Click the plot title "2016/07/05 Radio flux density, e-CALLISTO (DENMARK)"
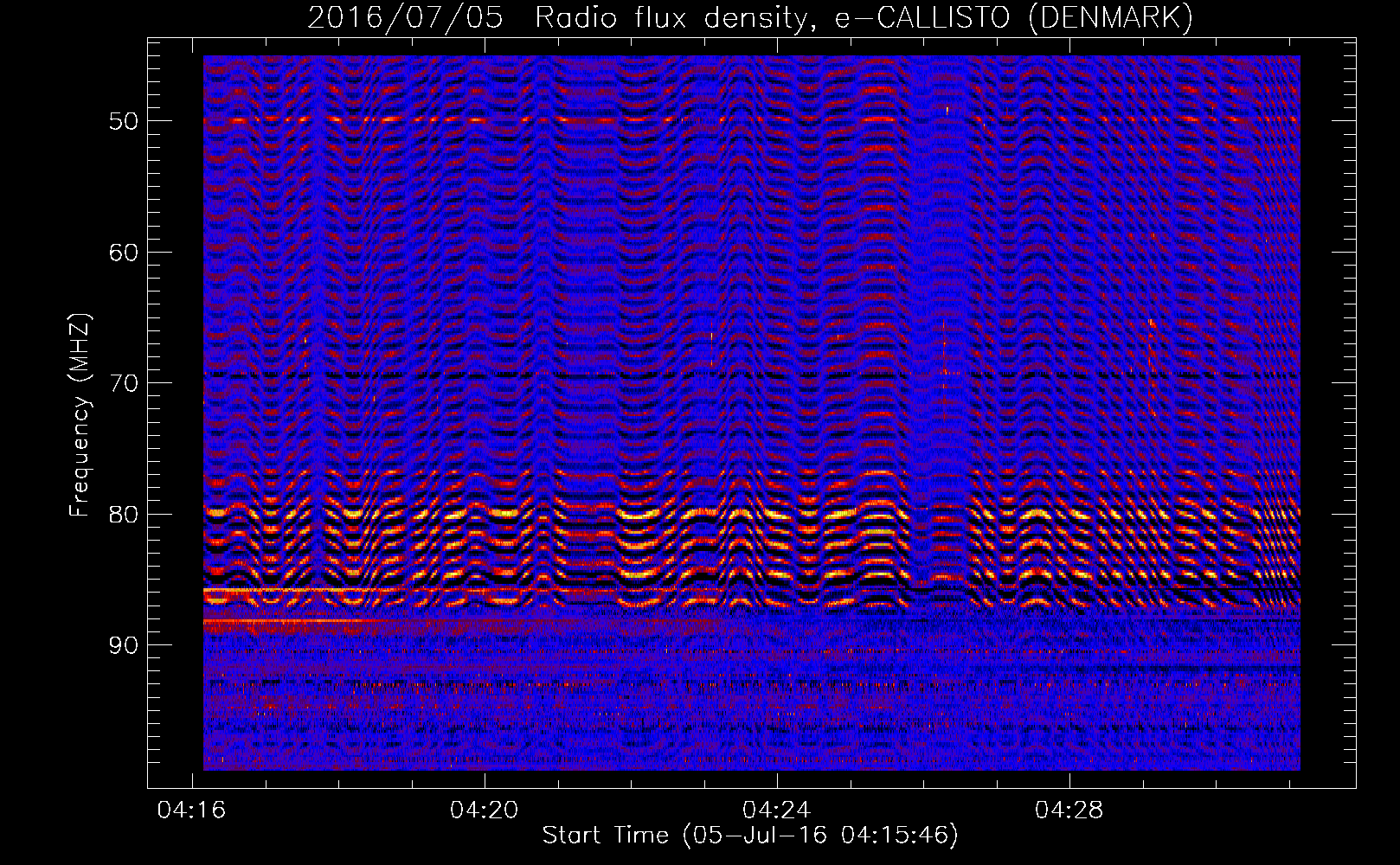 [750, 17]
